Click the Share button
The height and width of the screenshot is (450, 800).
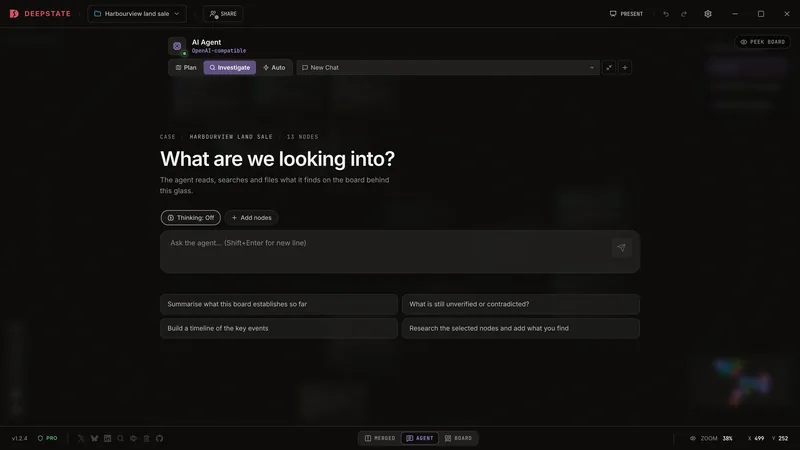223,14
